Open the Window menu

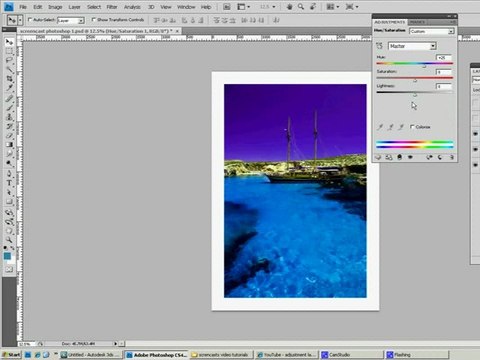[186, 7]
